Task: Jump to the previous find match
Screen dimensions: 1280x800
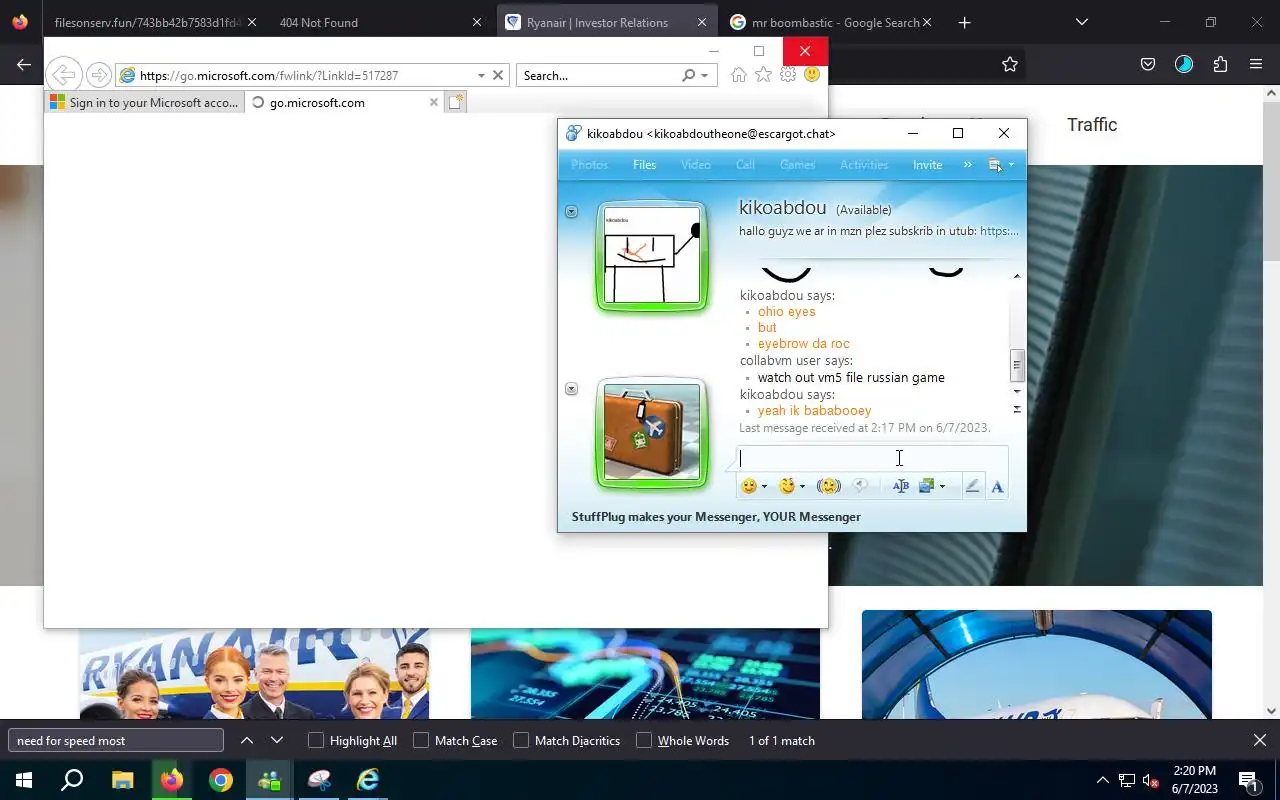Action: coord(247,740)
